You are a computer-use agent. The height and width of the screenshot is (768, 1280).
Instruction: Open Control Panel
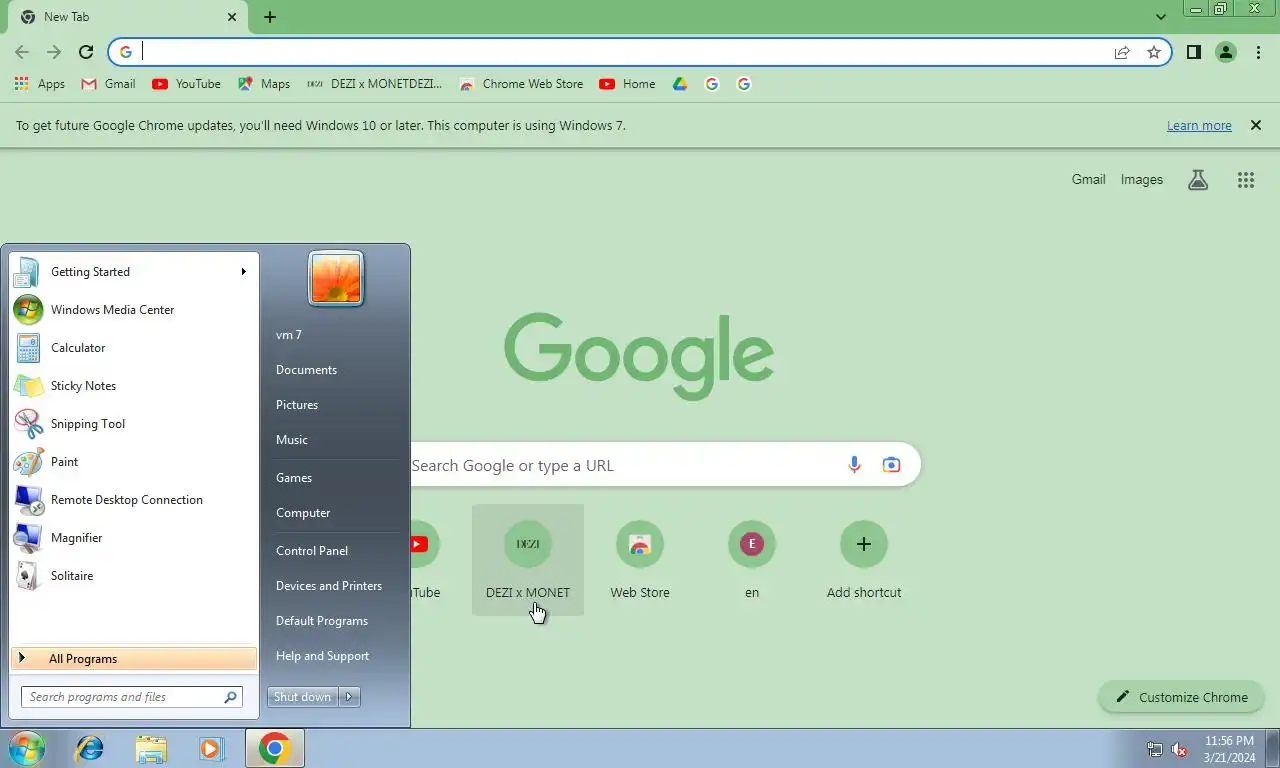coord(312,550)
